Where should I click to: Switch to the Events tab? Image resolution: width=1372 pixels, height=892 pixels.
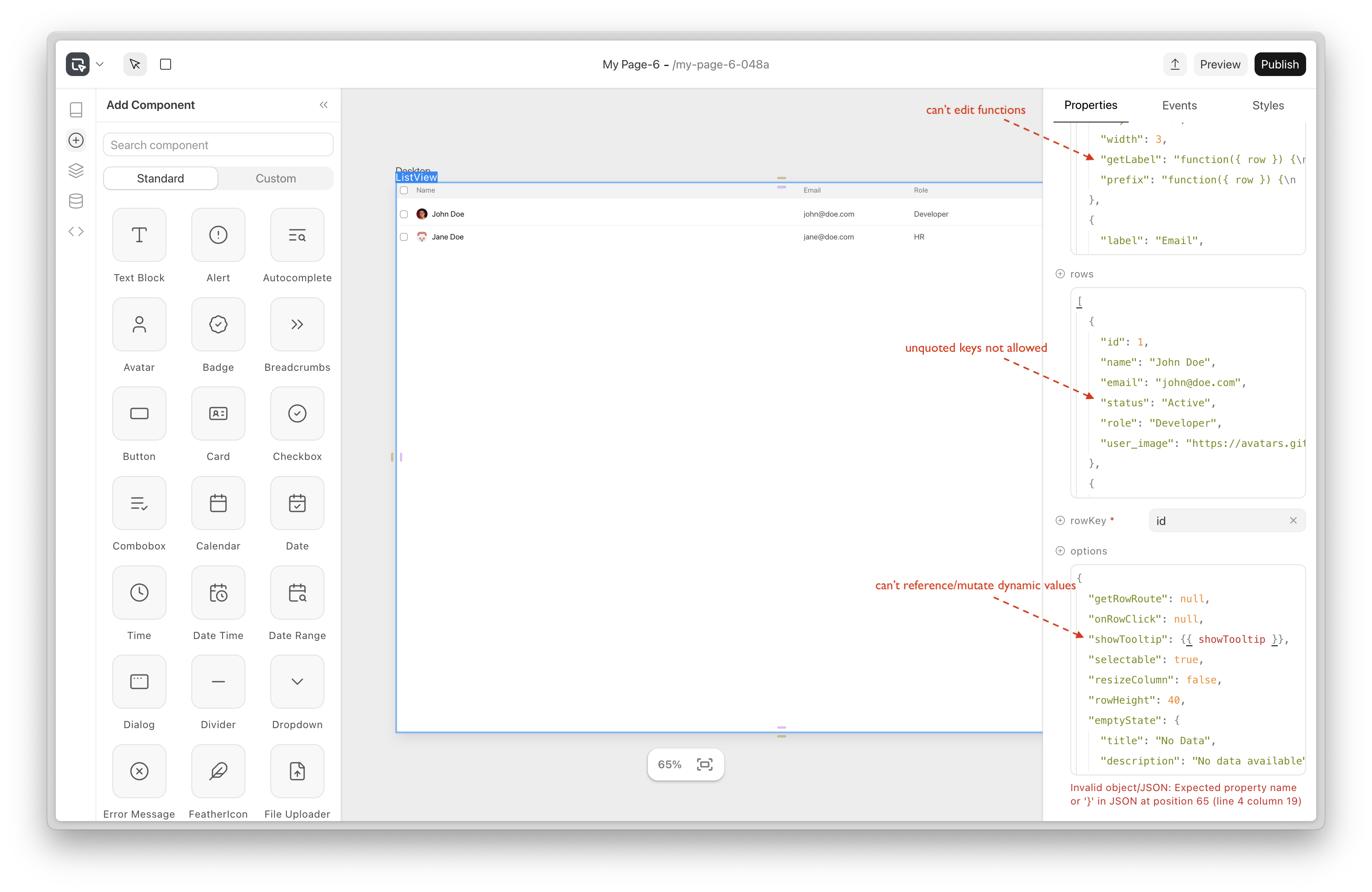click(1179, 106)
